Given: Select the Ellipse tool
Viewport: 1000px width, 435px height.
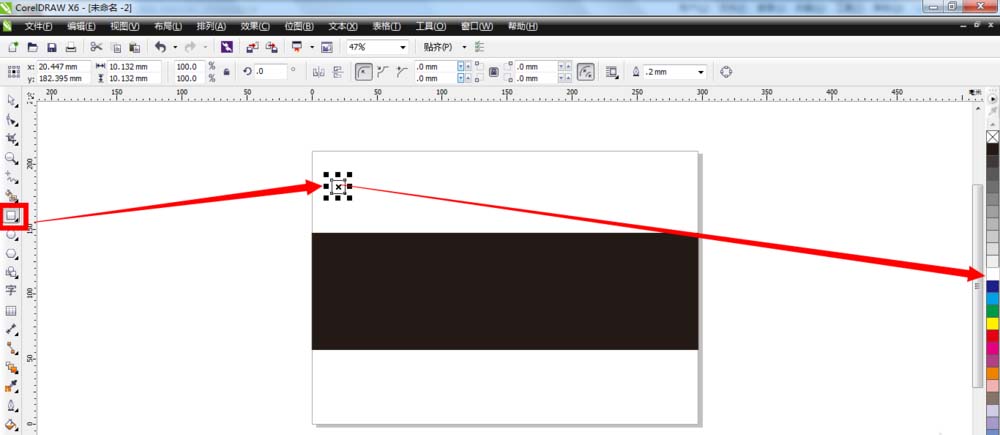Looking at the screenshot, I should tap(11, 235).
